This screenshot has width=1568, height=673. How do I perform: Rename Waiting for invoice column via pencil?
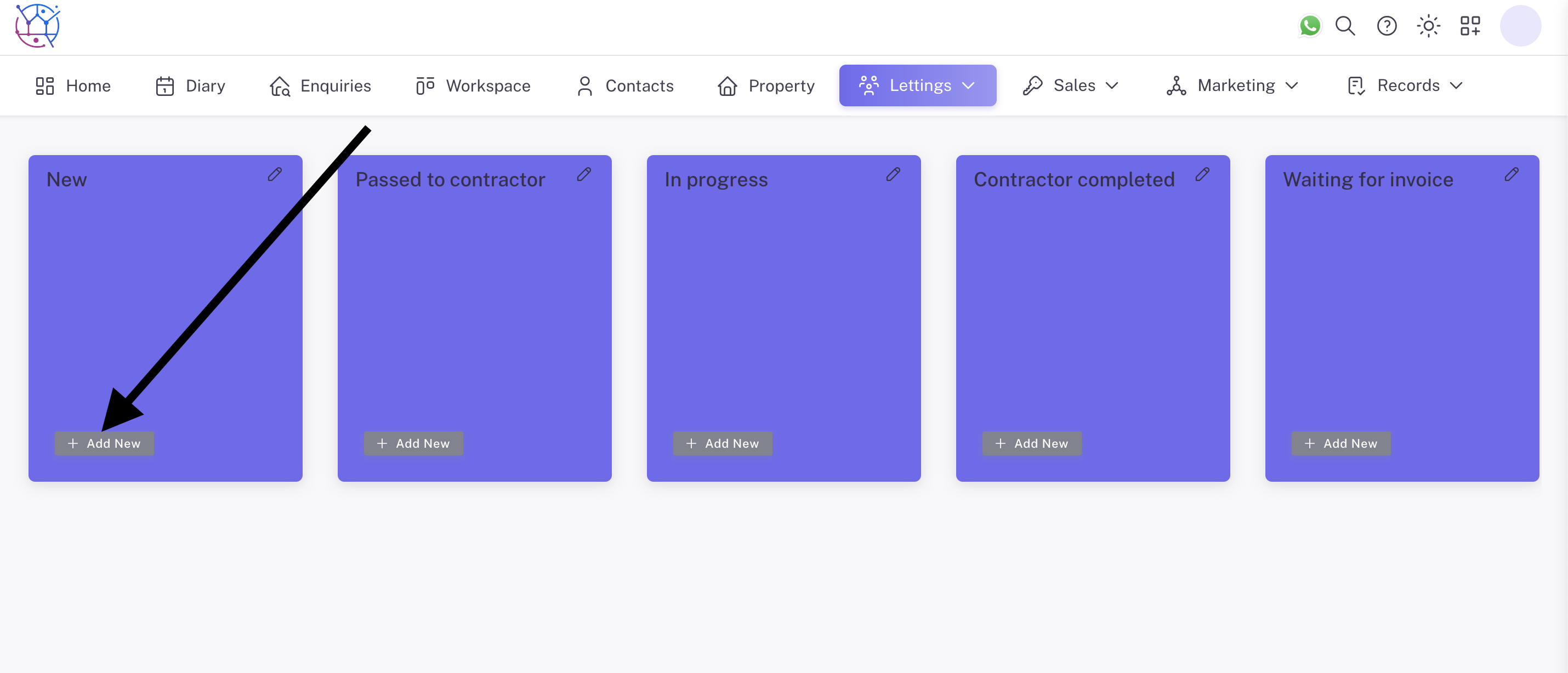pyautogui.click(x=1512, y=175)
